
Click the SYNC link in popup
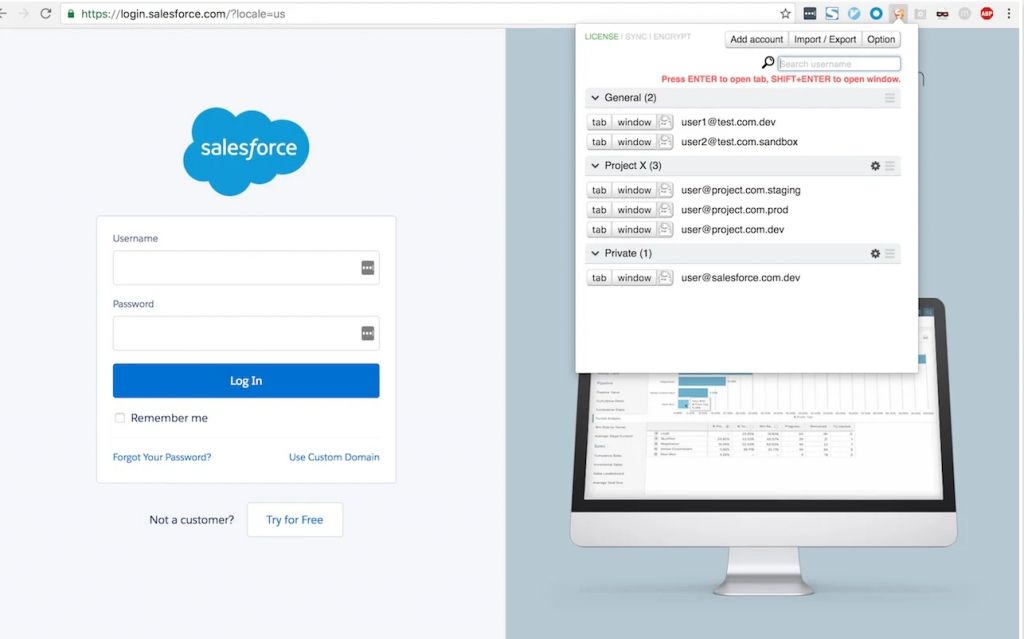636,37
